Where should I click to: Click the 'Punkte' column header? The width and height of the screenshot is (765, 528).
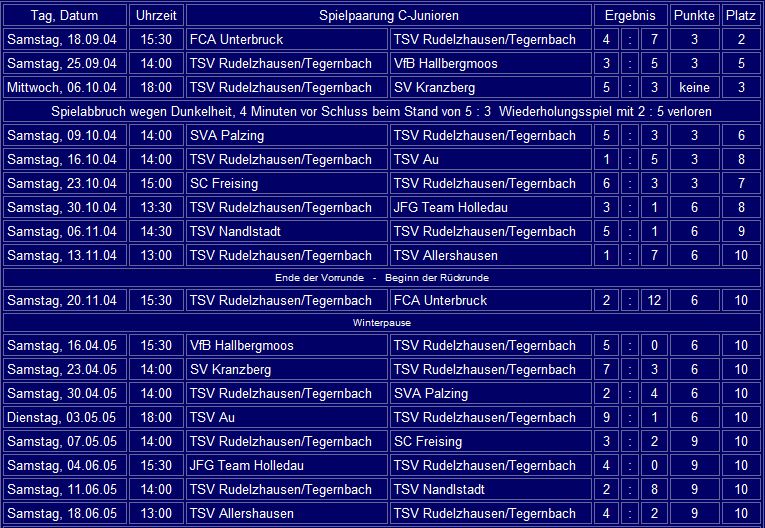[694, 16]
